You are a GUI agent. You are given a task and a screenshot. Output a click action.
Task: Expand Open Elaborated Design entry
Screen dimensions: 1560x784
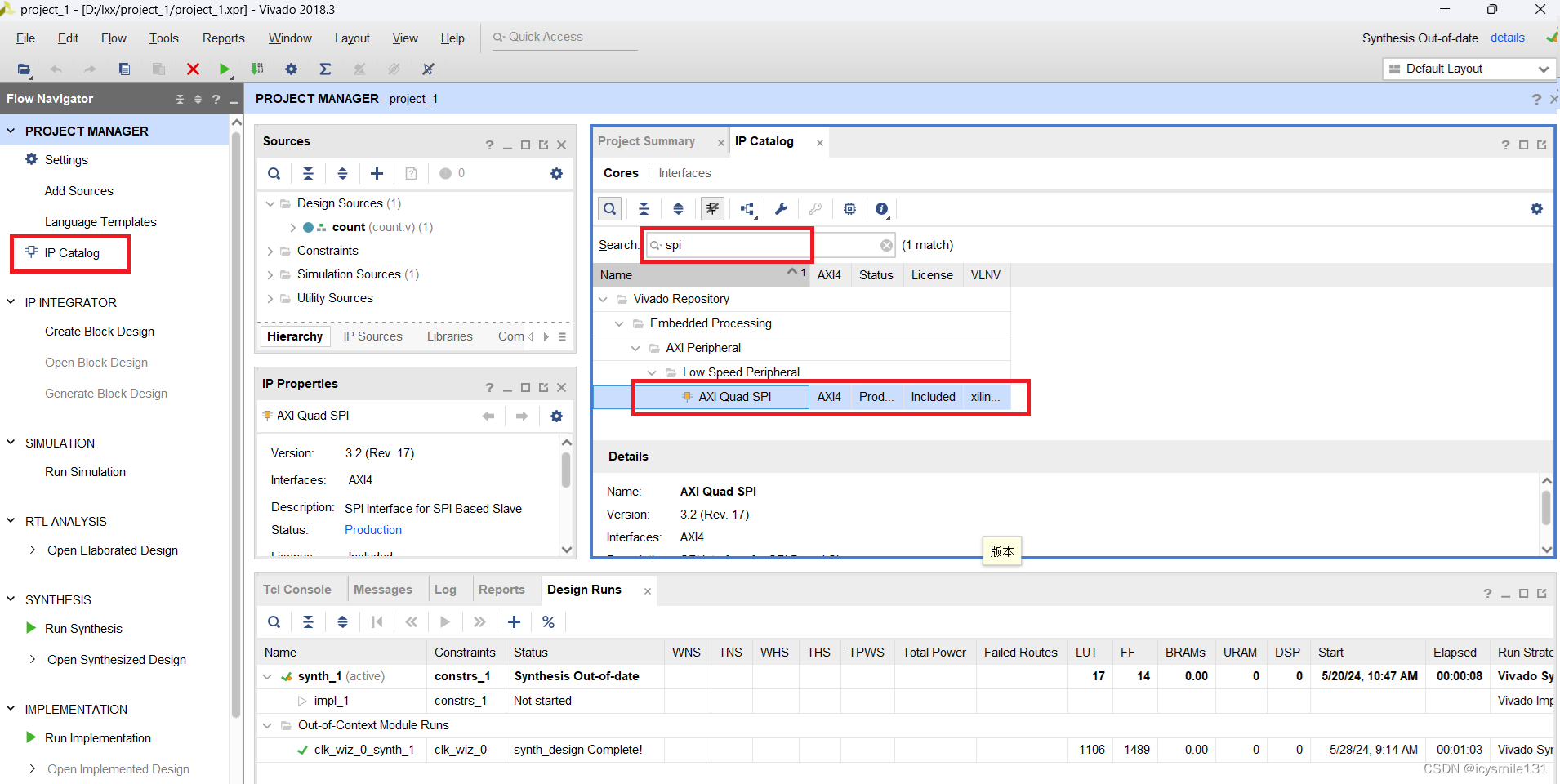tap(33, 550)
